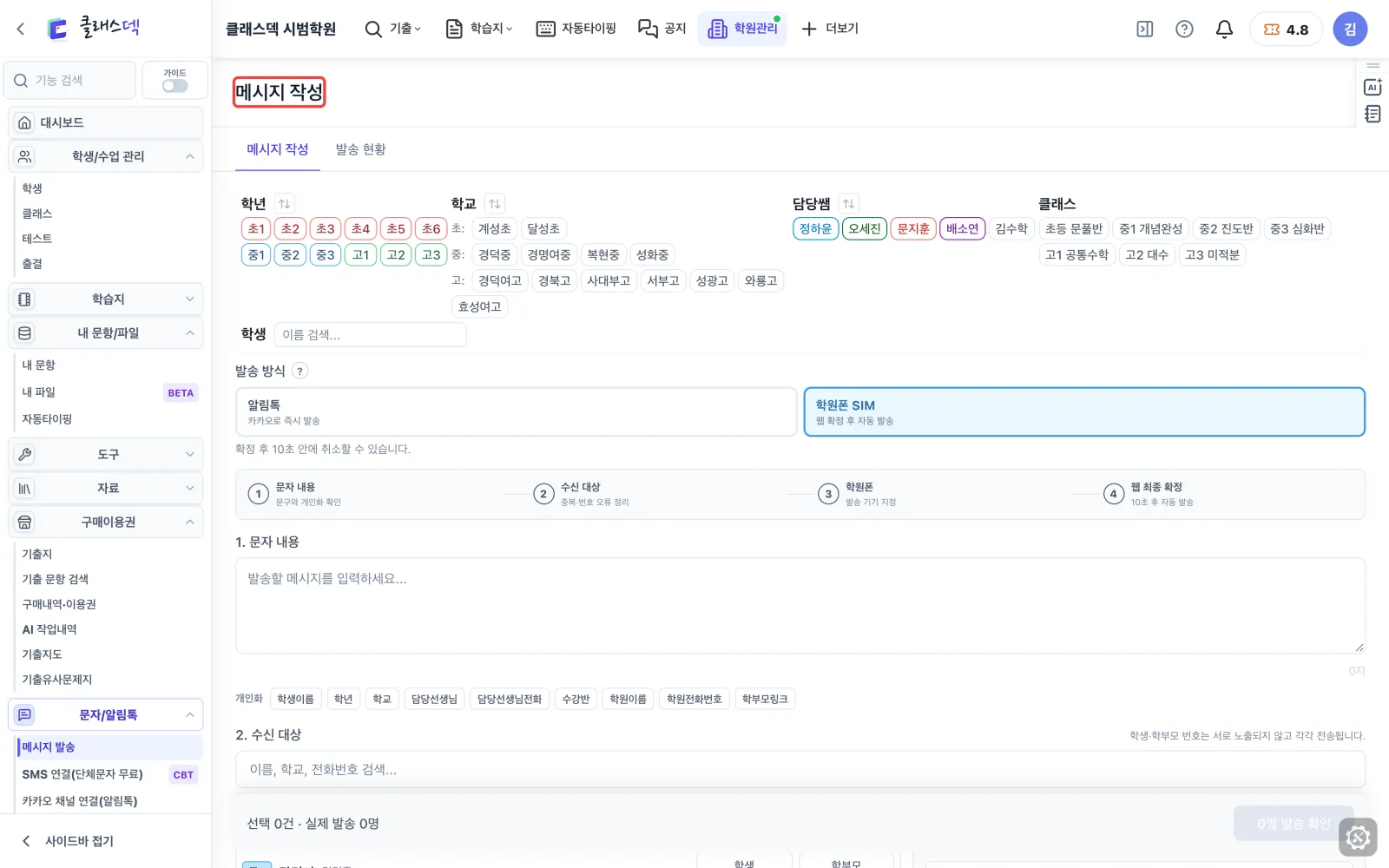
Task: Open the 학원관리 menu
Action: click(x=742, y=29)
